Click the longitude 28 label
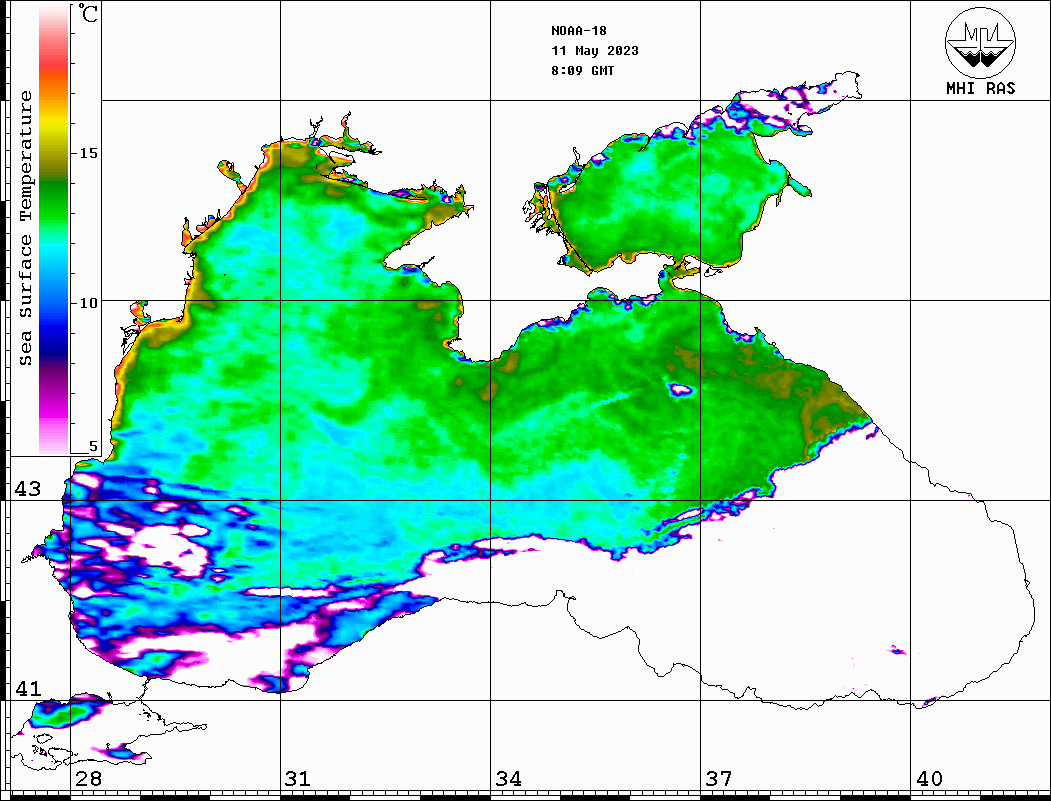 pyautogui.click(x=88, y=779)
